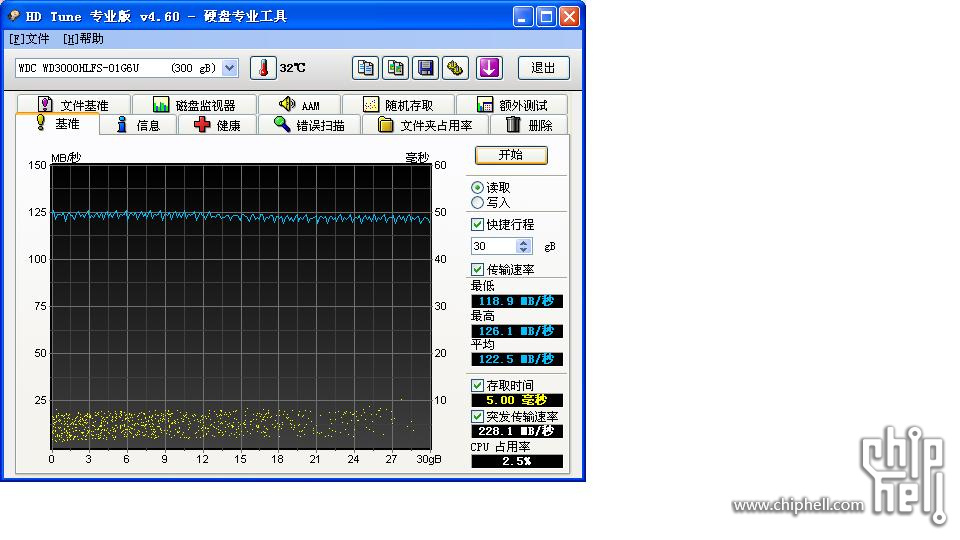Switch to the 磁盘监视器 tab
The image size is (960, 540).
coord(195,105)
